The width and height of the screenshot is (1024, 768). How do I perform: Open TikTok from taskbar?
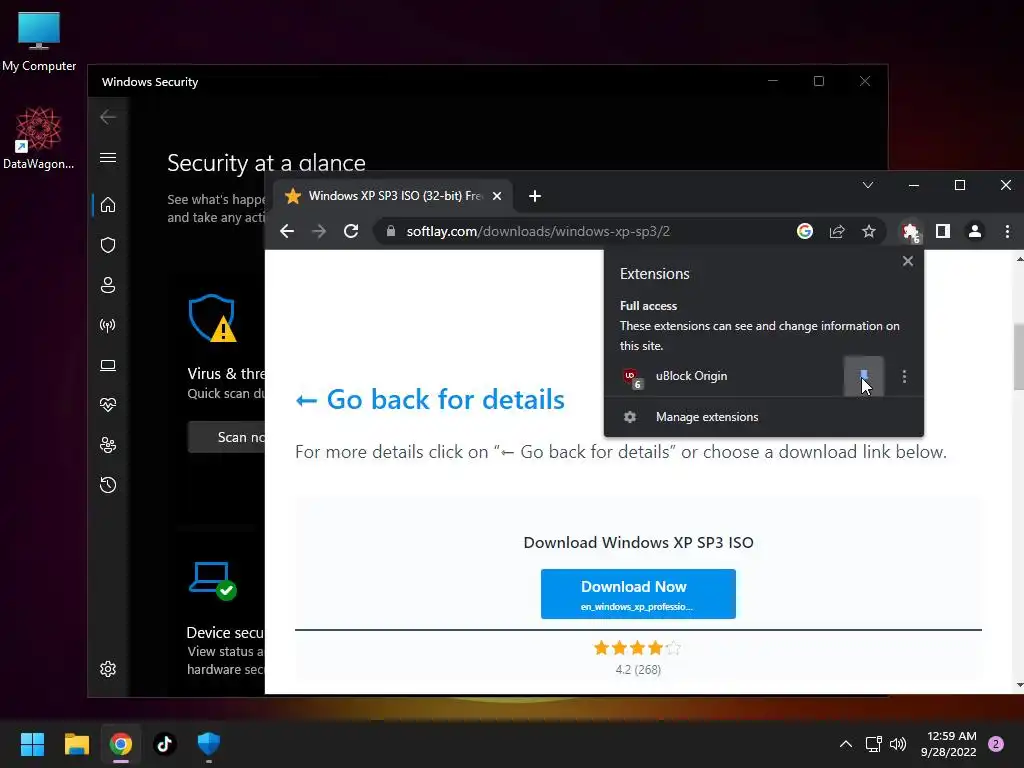pos(165,744)
